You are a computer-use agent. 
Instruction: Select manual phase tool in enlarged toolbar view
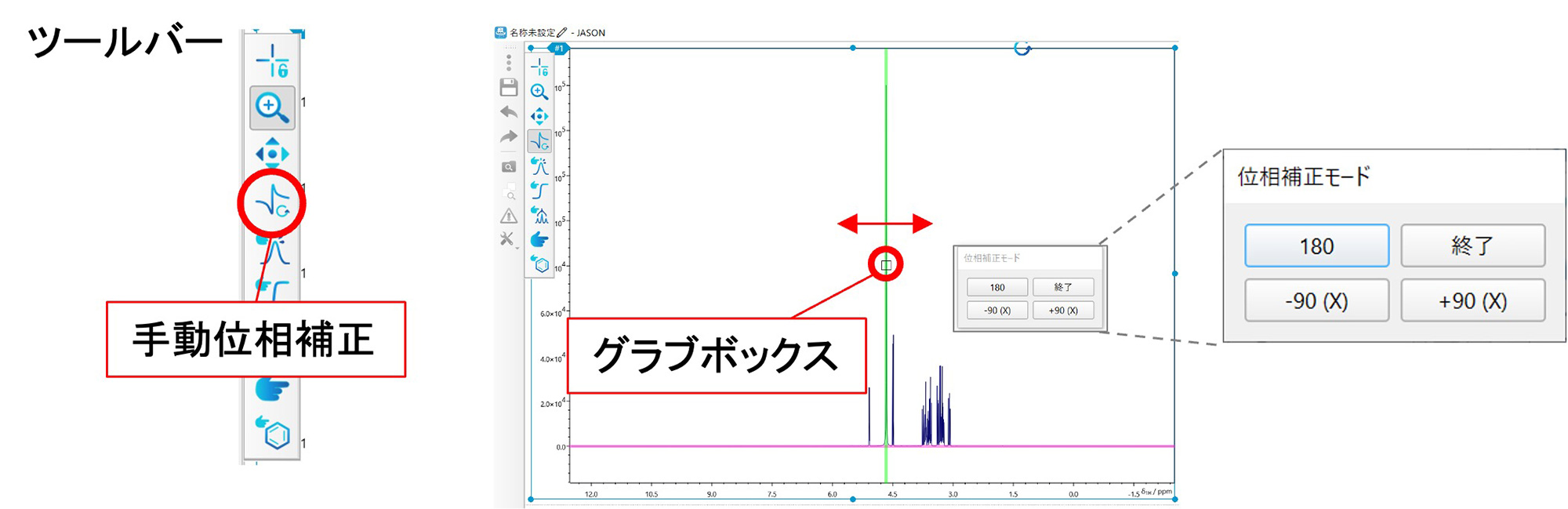coord(273,202)
